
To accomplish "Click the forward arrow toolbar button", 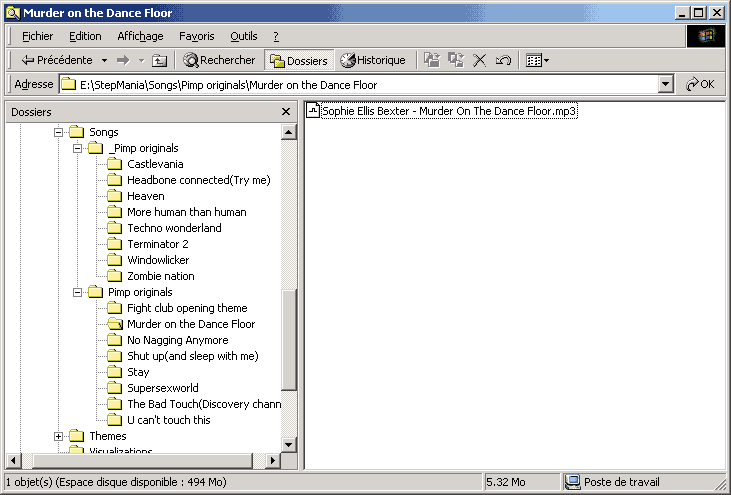I will tap(123, 60).
